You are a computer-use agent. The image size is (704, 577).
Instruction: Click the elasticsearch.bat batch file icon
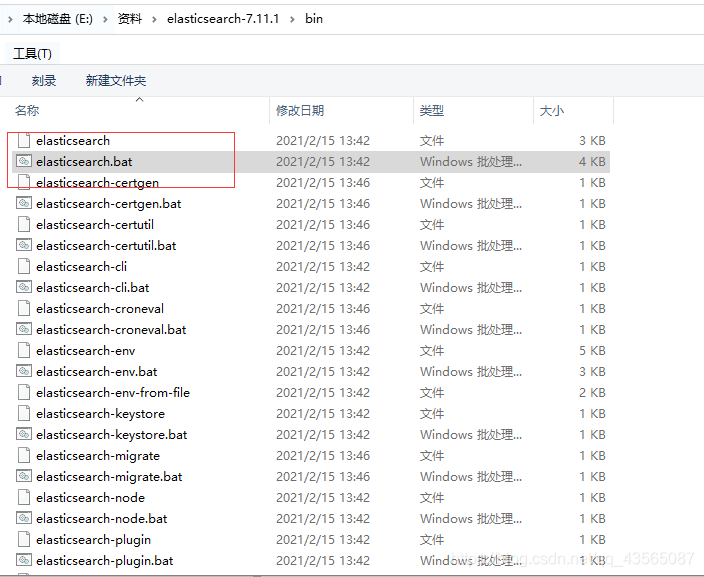[x=24, y=161]
